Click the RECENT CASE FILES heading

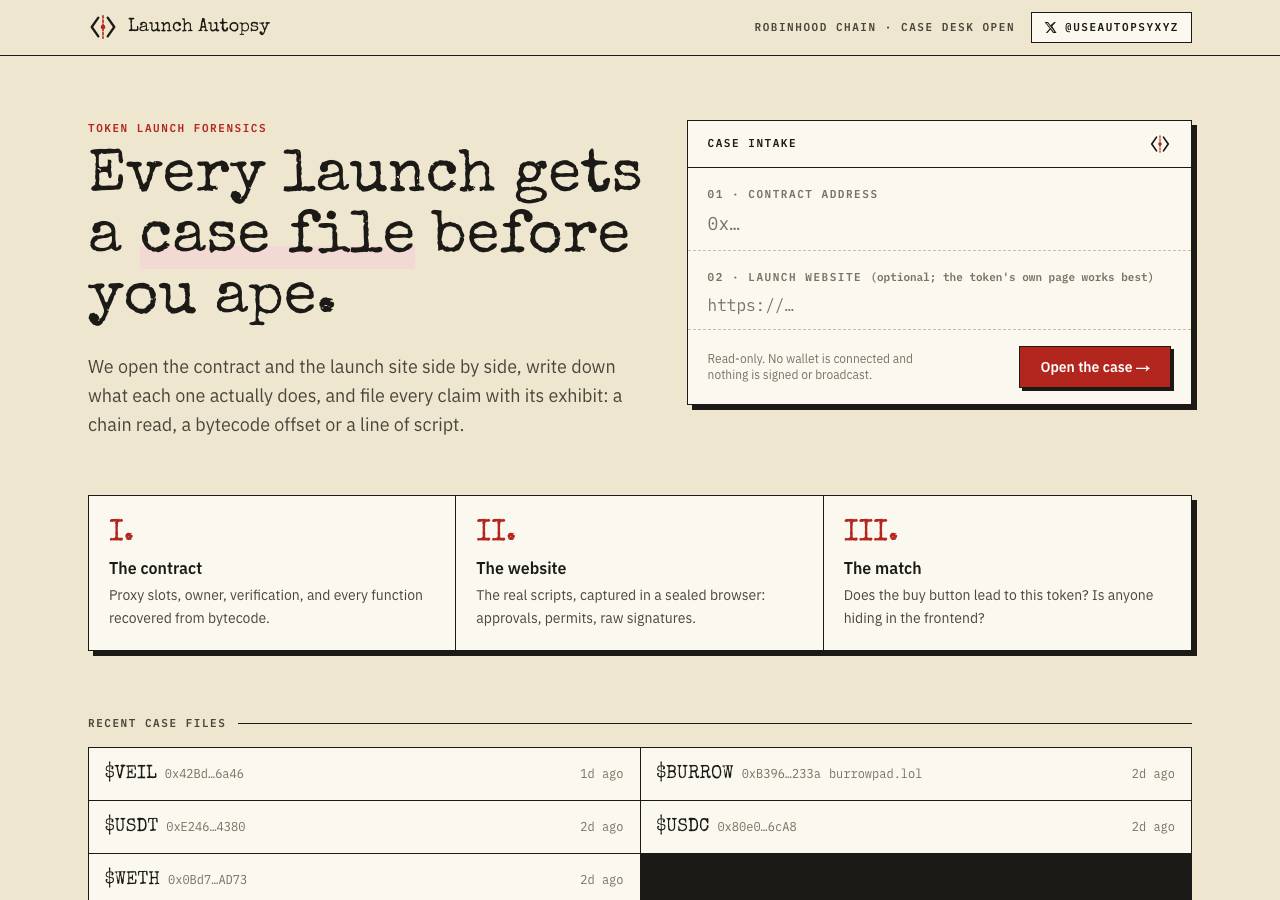pos(157,723)
